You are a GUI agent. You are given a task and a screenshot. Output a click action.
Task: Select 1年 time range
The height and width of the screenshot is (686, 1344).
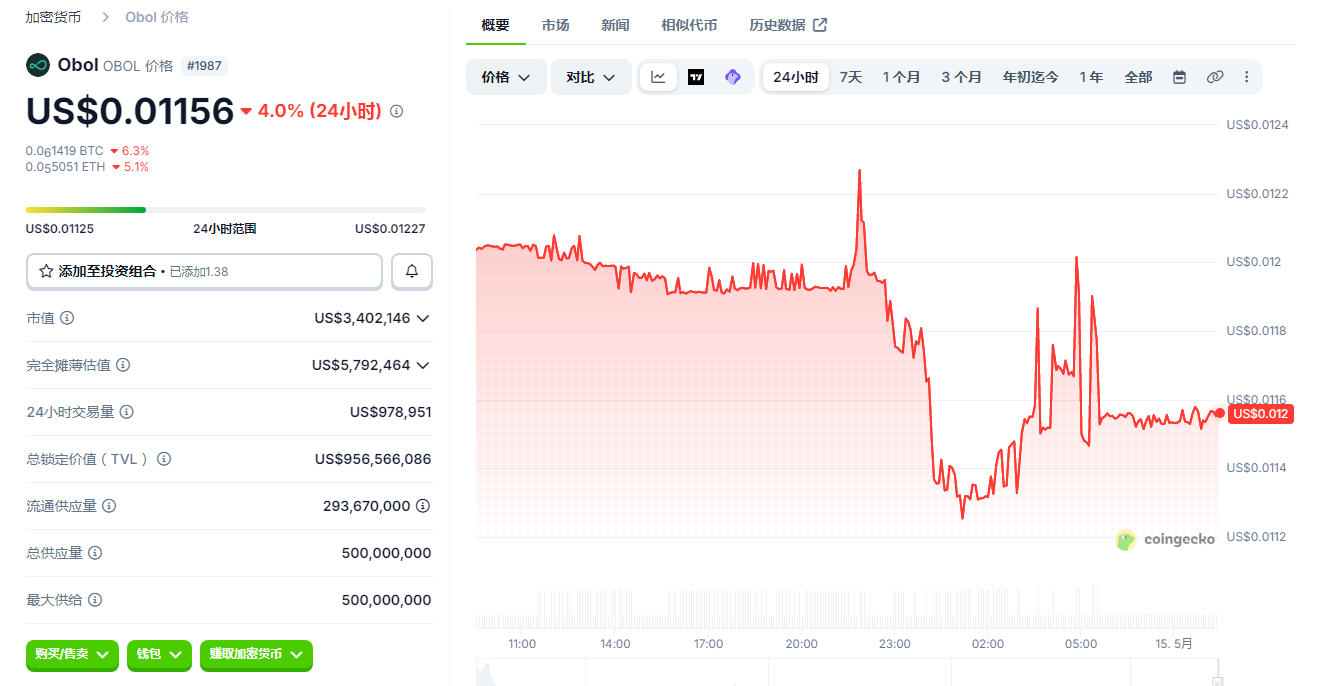tap(1091, 77)
